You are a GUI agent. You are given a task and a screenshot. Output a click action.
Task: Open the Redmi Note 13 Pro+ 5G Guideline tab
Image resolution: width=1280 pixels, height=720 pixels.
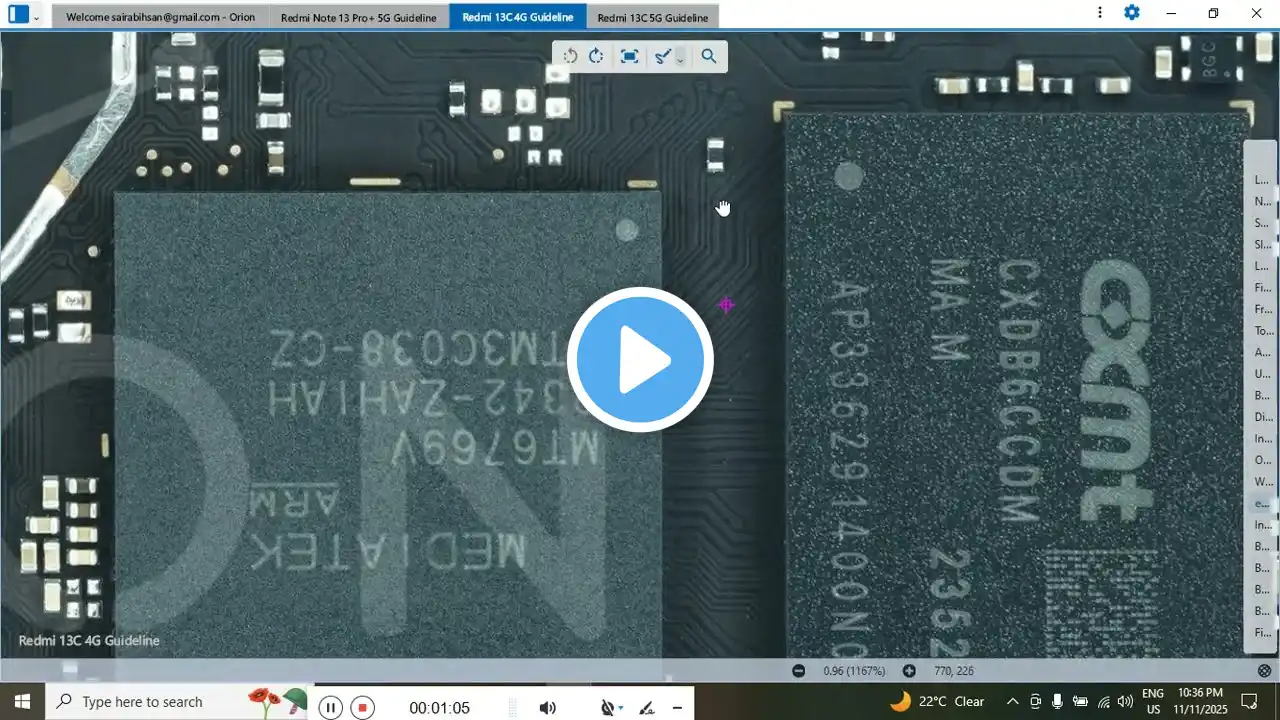(x=358, y=17)
